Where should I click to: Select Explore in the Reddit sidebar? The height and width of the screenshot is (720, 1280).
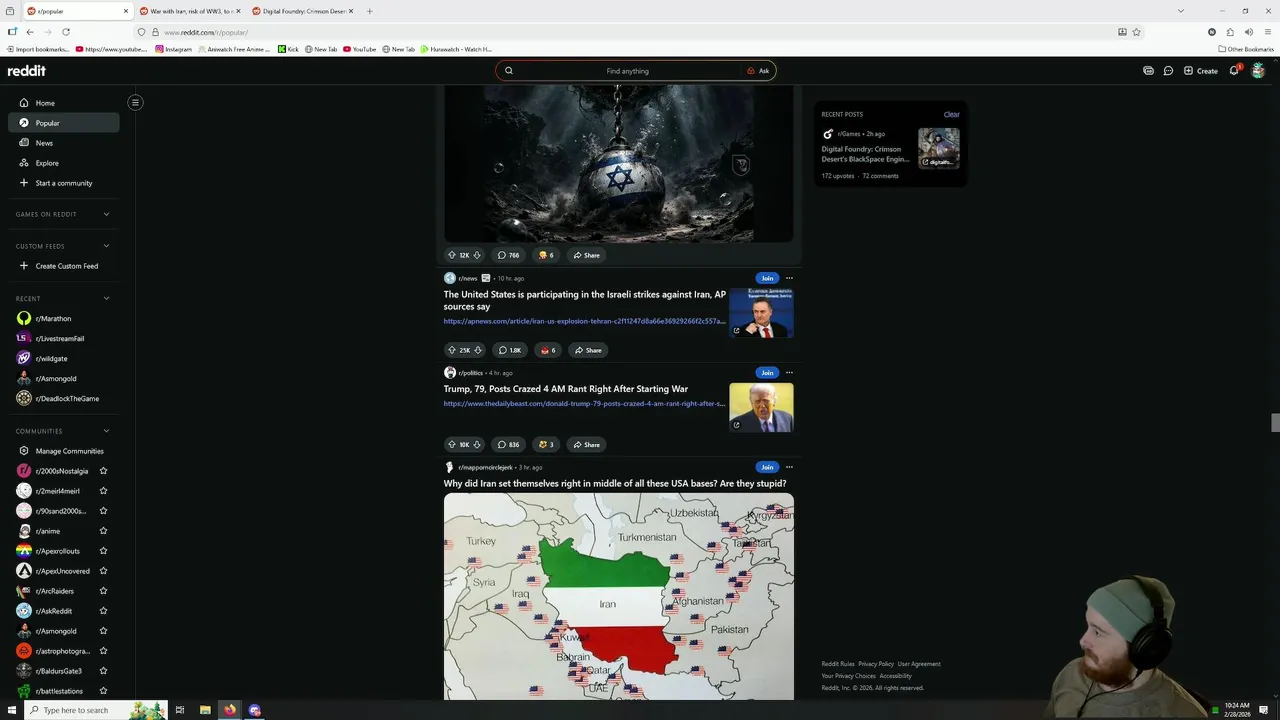(63, 163)
